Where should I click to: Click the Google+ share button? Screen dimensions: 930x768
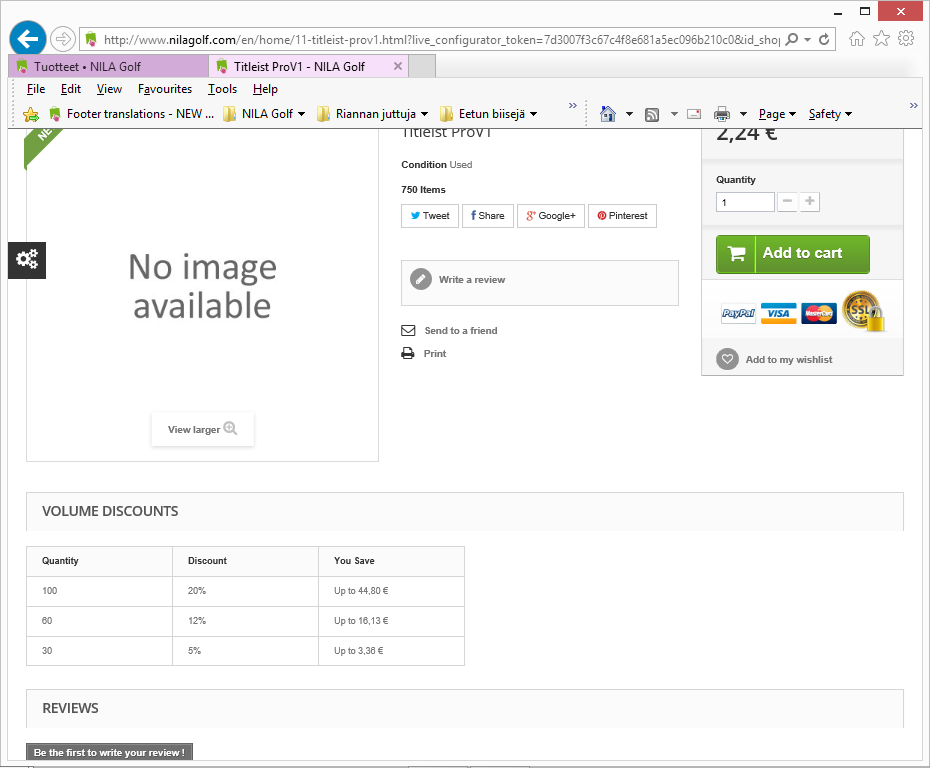[551, 216]
